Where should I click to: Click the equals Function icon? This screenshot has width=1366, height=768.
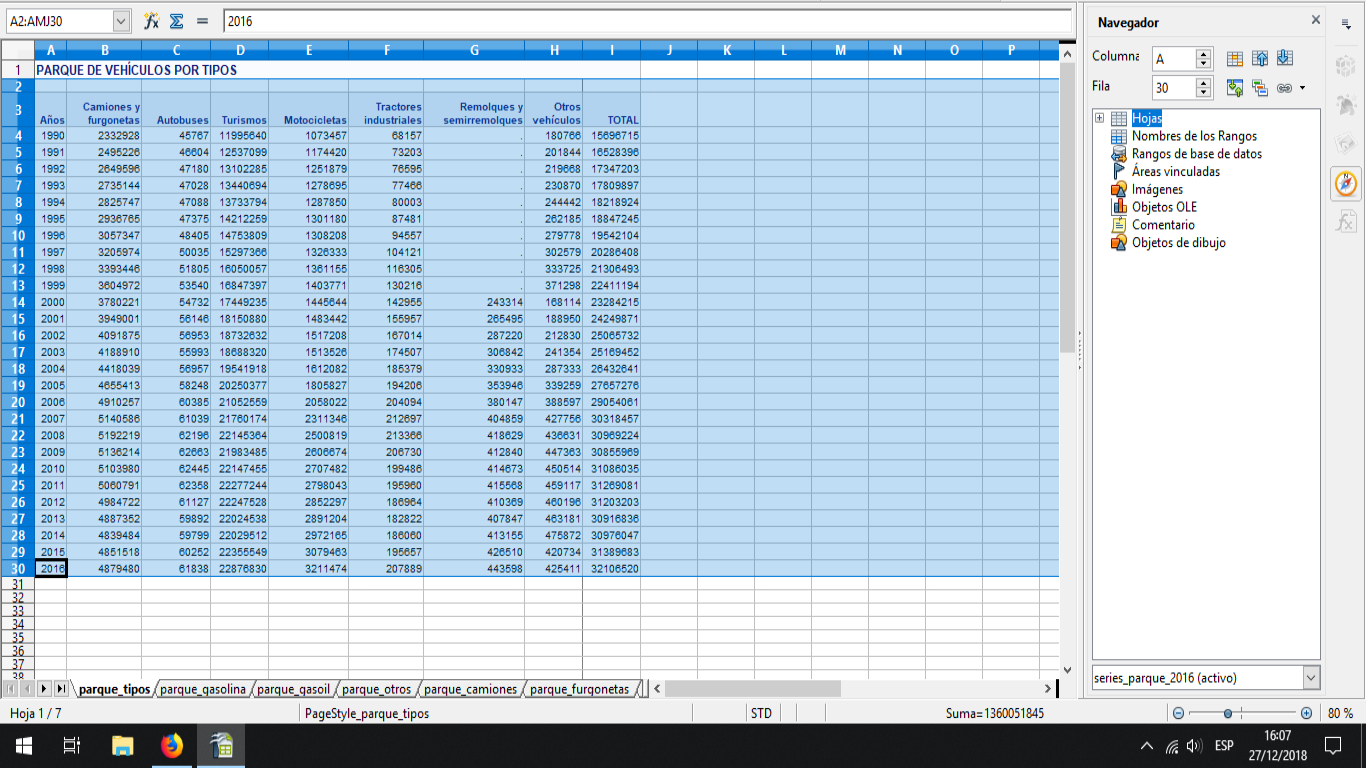coord(202,21)
